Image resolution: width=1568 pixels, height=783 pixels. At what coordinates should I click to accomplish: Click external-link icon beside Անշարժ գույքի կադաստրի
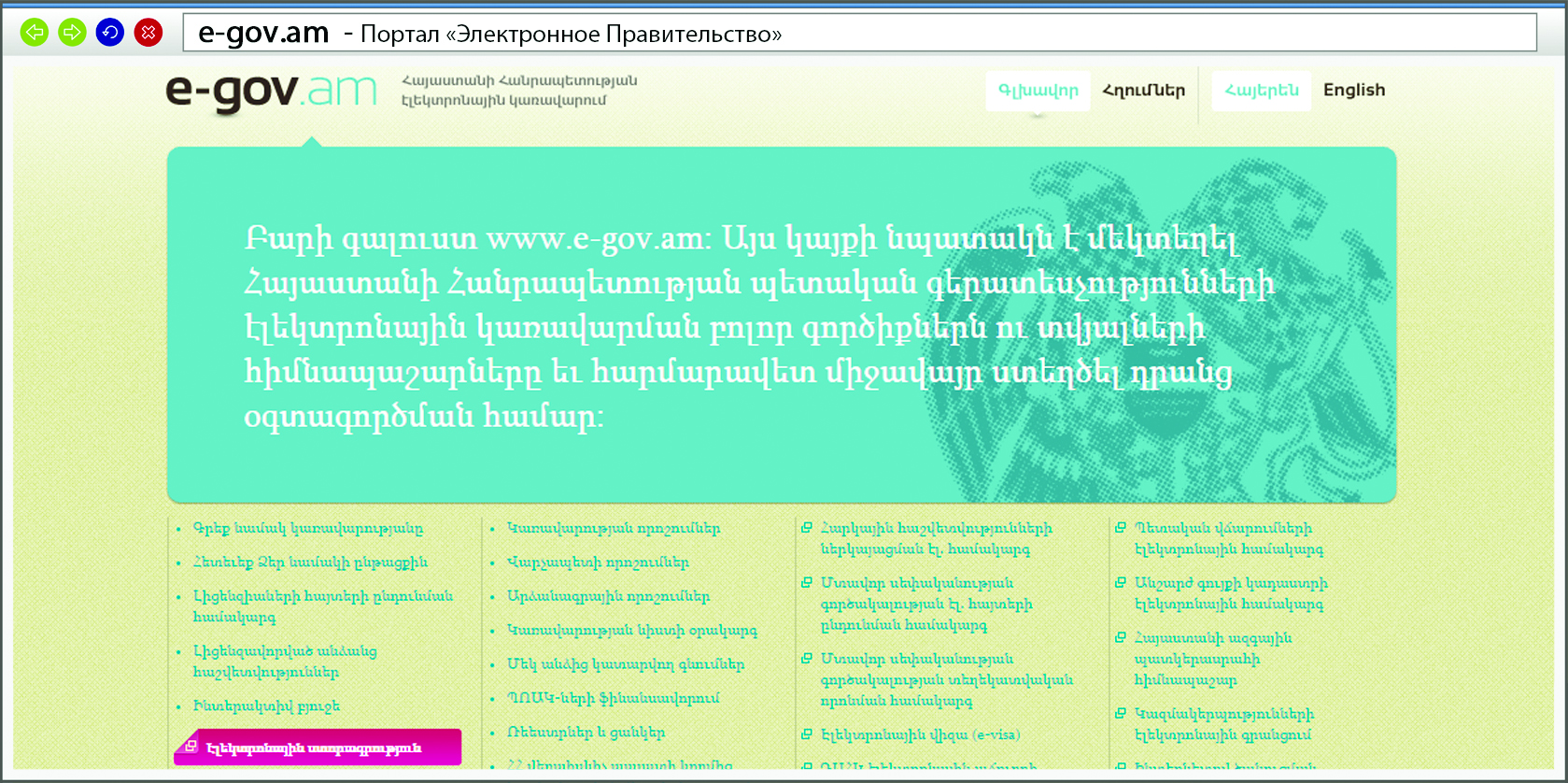tap(1121, 583)
